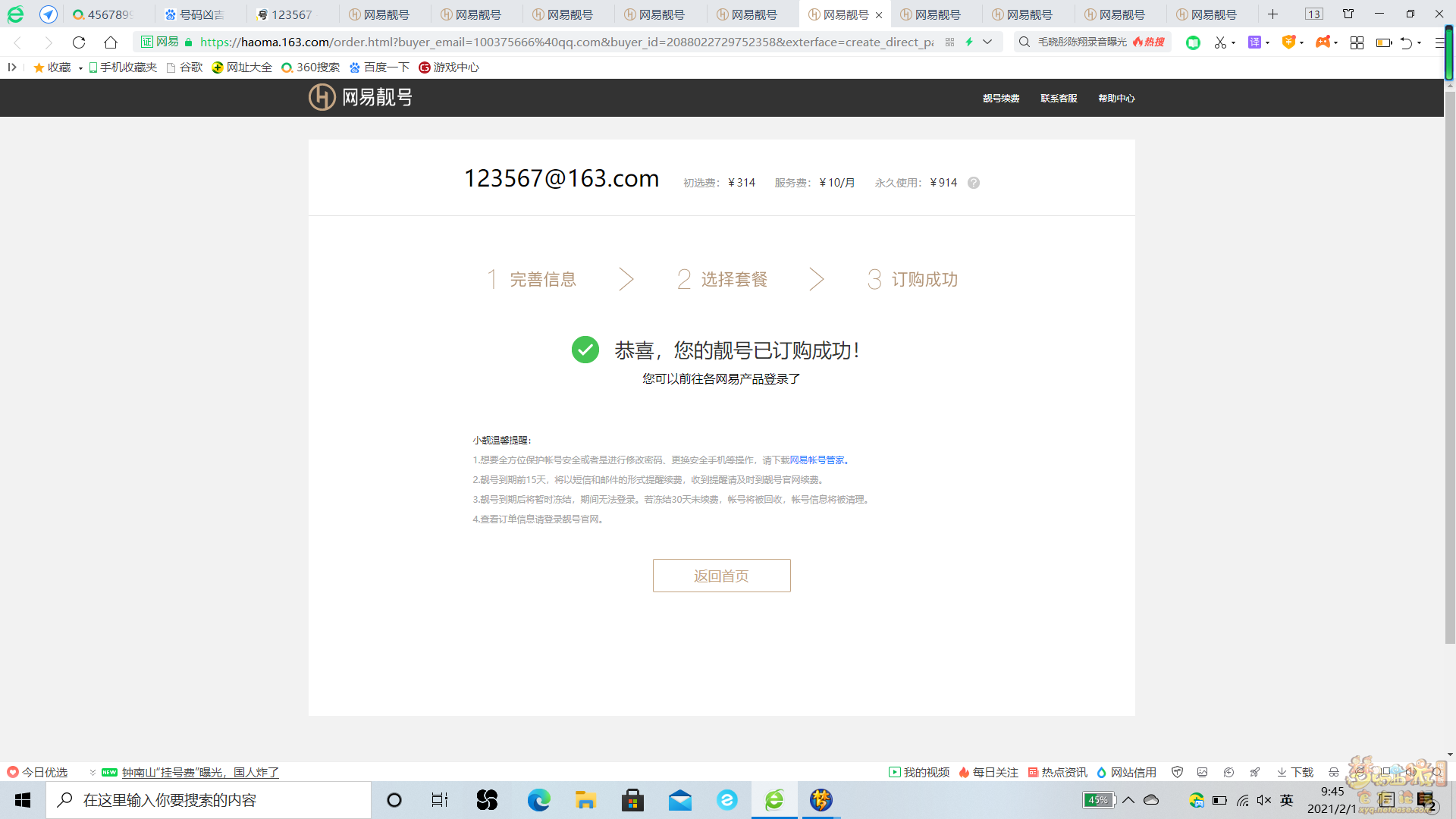Click the search magnifier icon
The height and width of the screenshot is (819, 1456).
(1025, 42)
